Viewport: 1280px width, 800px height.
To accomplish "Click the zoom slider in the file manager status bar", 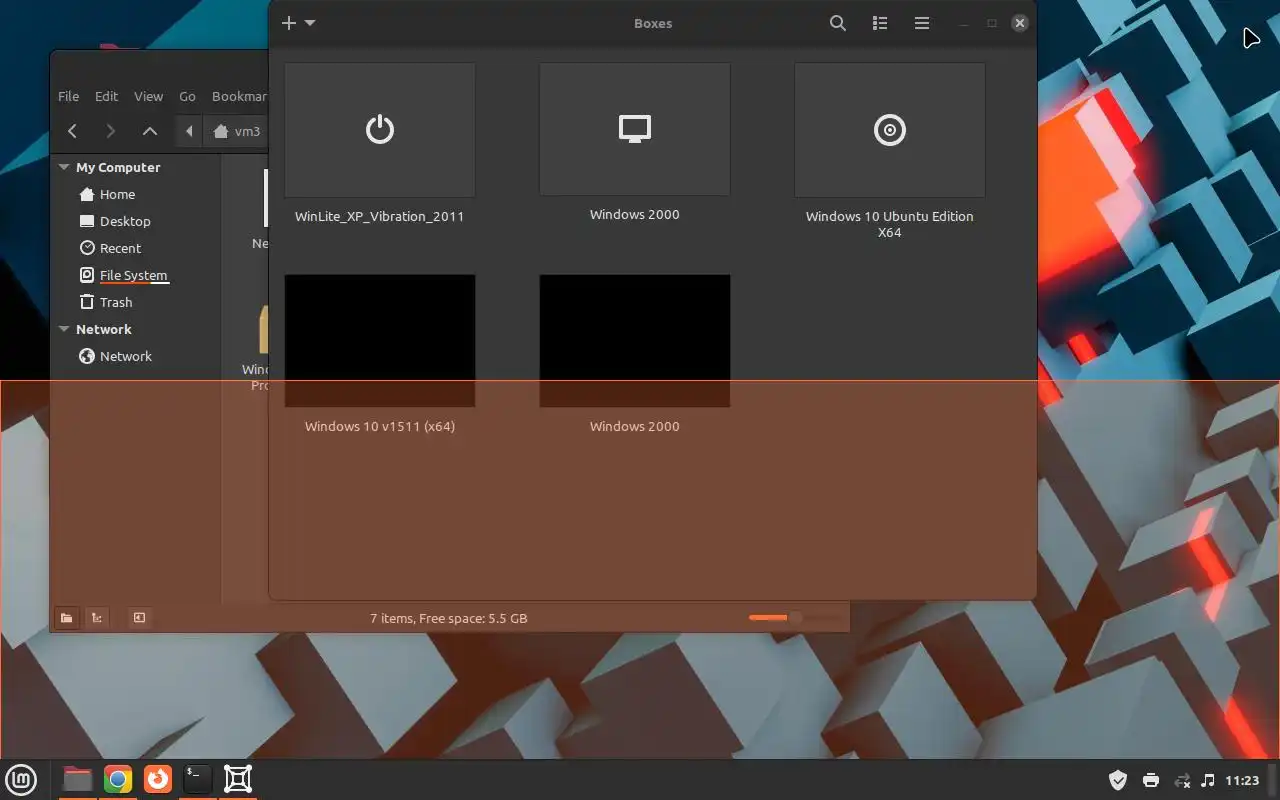I will (x=794, y=618).
